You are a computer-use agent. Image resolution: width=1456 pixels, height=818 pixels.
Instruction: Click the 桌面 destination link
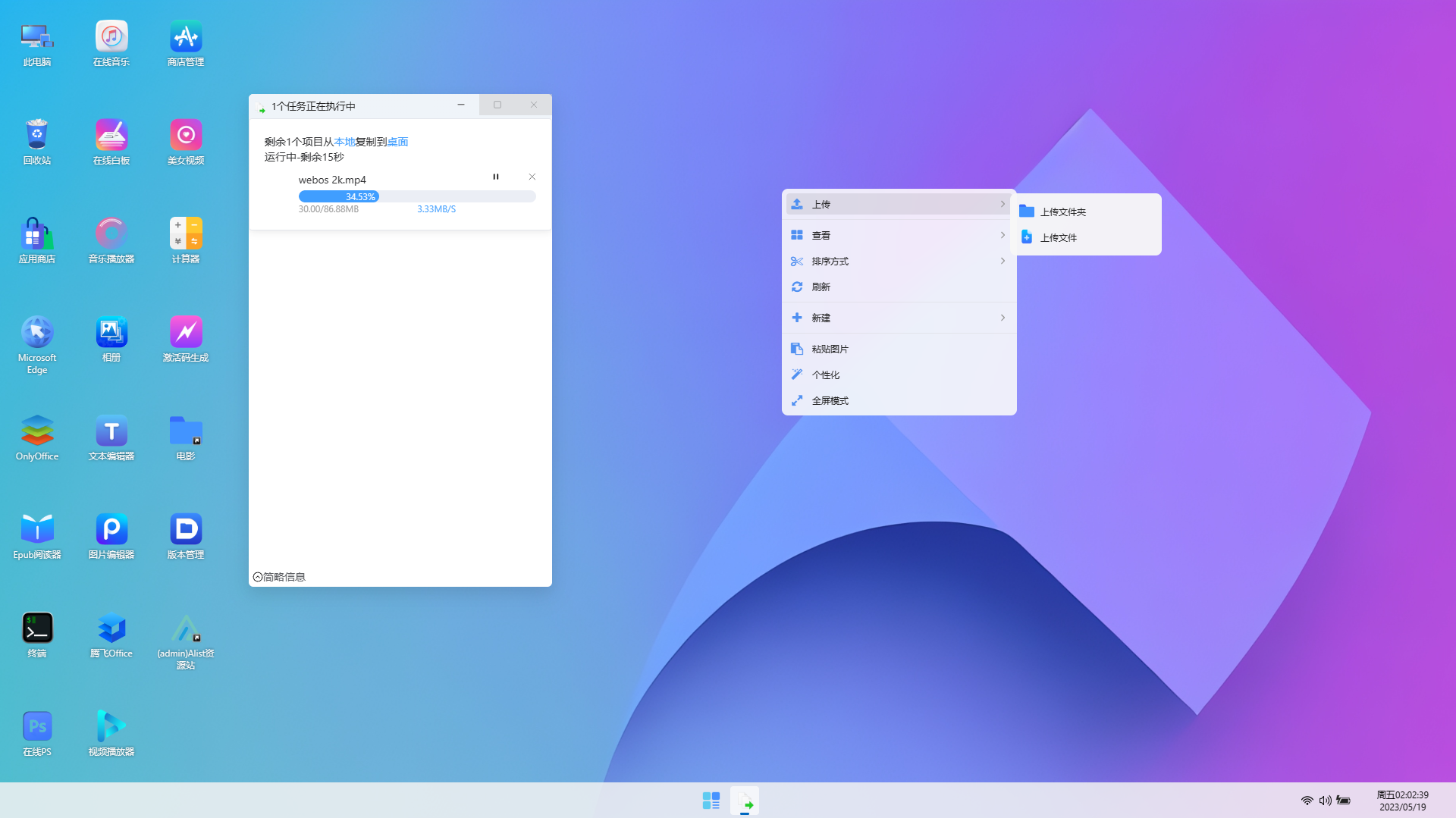(x=398, y=142)
